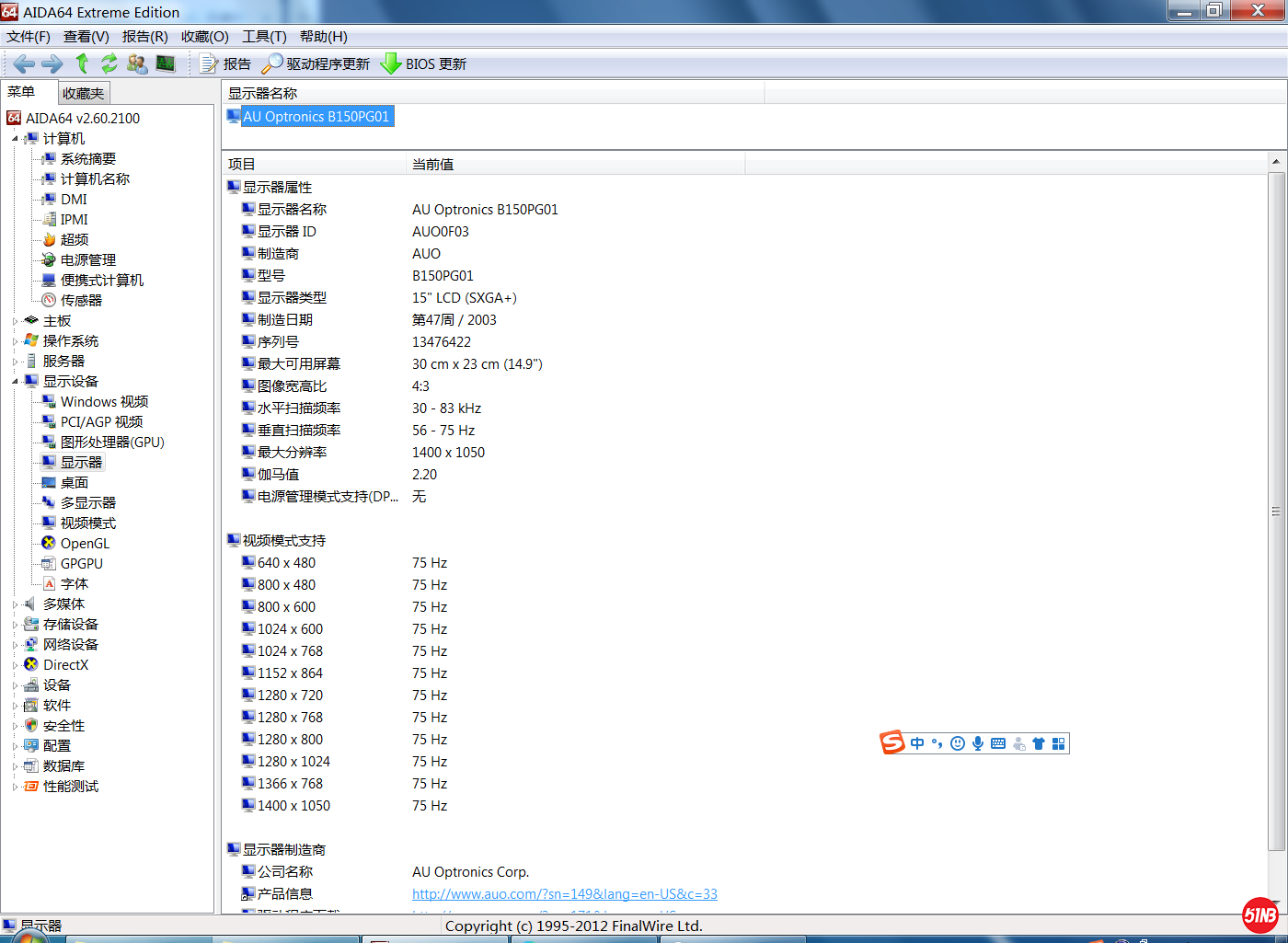Expand the 主板 tree node
Screen dimensions: 1288x943
[x=15, y=321]
